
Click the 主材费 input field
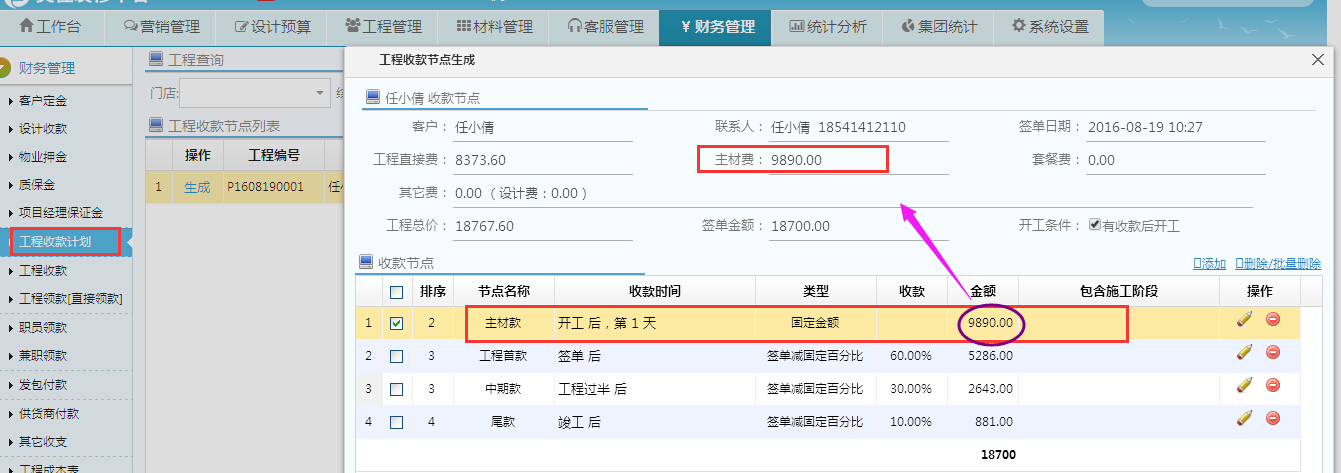pos(825,160)
